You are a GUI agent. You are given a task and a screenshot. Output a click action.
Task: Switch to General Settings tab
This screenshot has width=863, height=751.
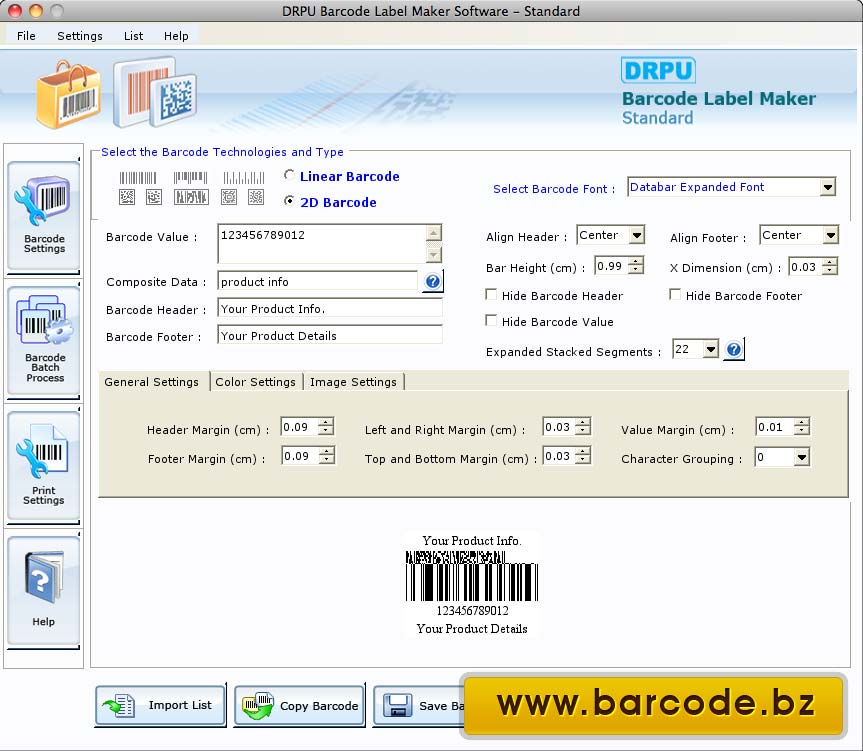(x=152, y=382)
